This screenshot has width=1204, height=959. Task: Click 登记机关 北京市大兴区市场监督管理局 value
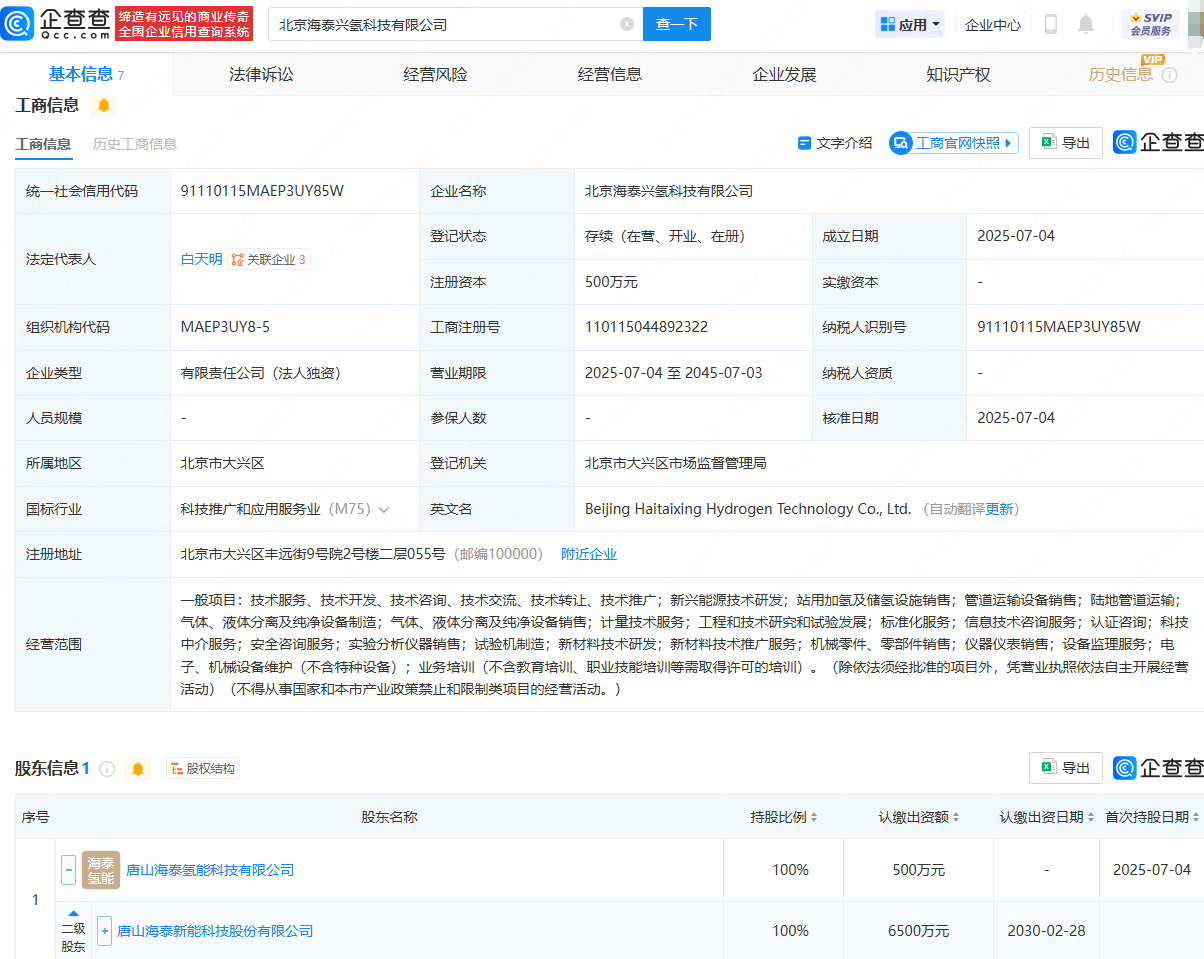676,464
